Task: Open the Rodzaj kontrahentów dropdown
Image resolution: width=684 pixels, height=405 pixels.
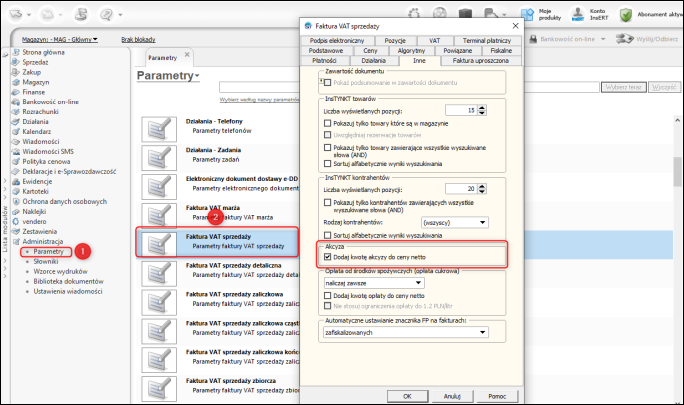Action: [x=455, y=223]
